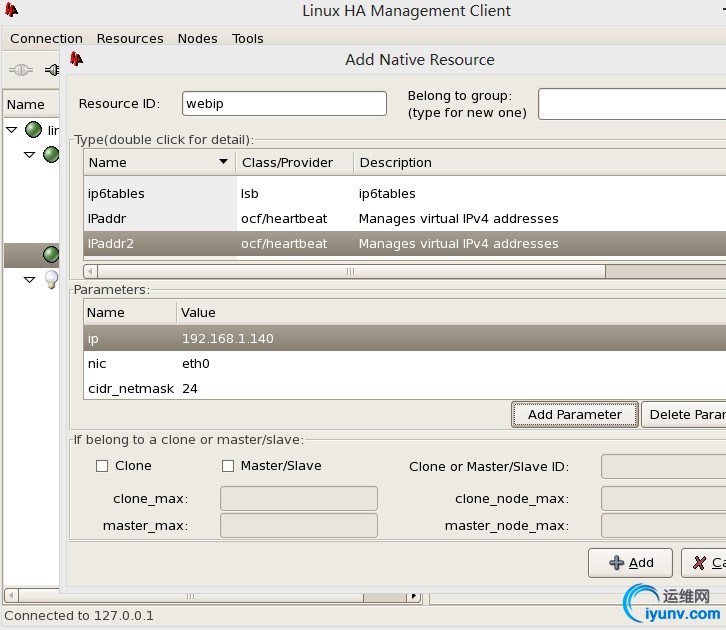Select the green node icon beside 'lir'

pyautogui.click(x=33, y=130)
